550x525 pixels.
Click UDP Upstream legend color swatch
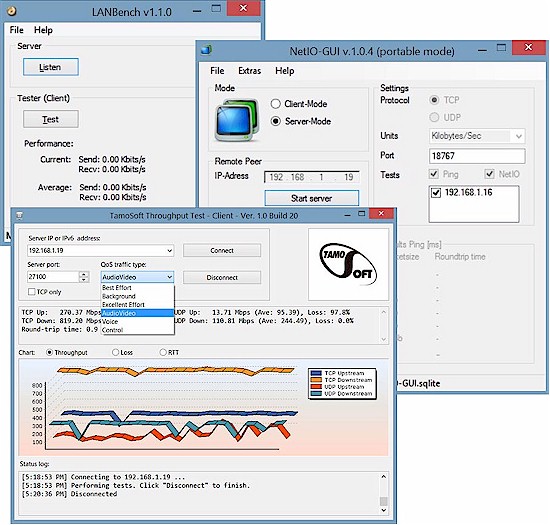pos(316,387)
